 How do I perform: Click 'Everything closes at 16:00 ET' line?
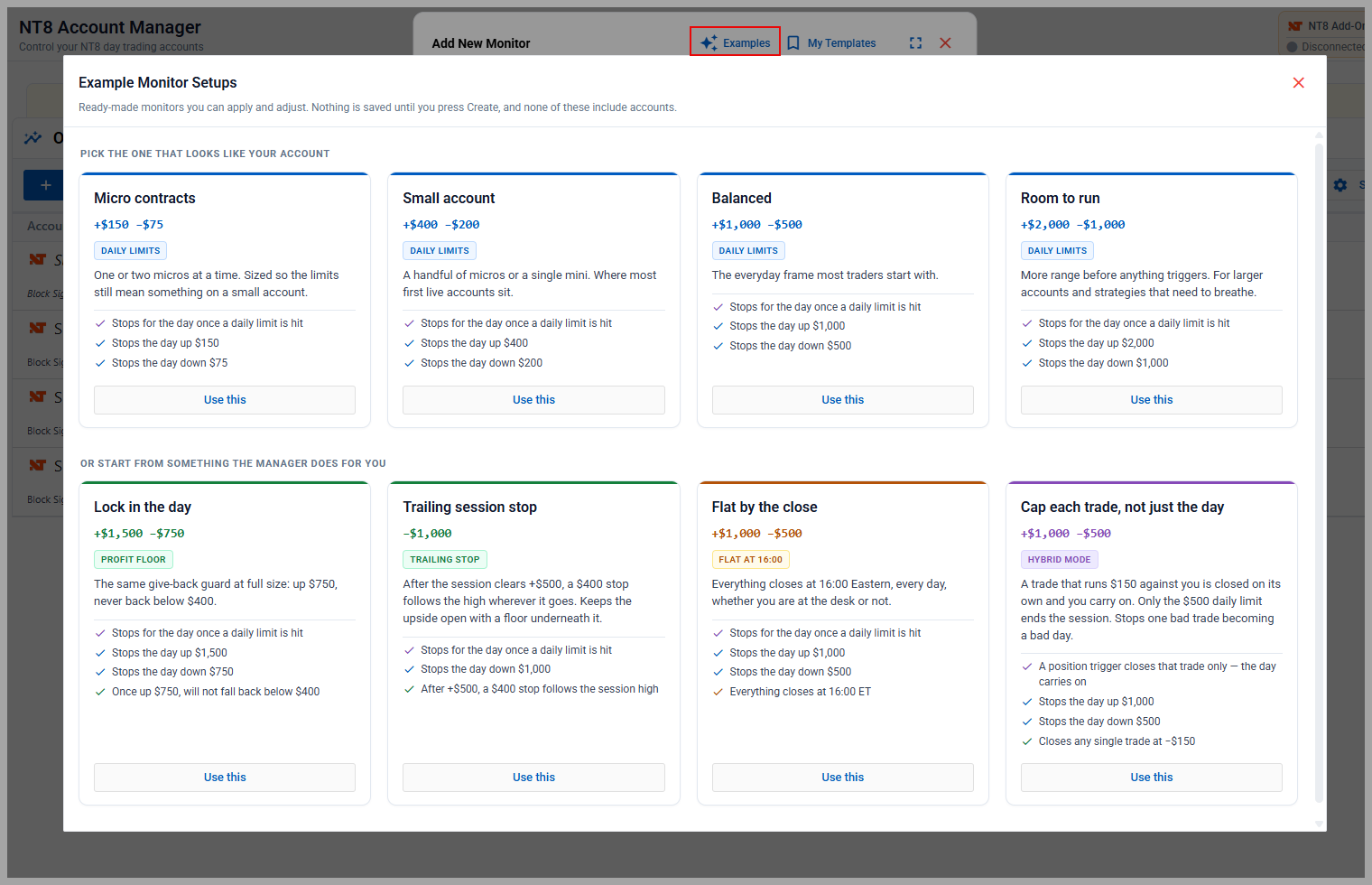pos(800,692)
